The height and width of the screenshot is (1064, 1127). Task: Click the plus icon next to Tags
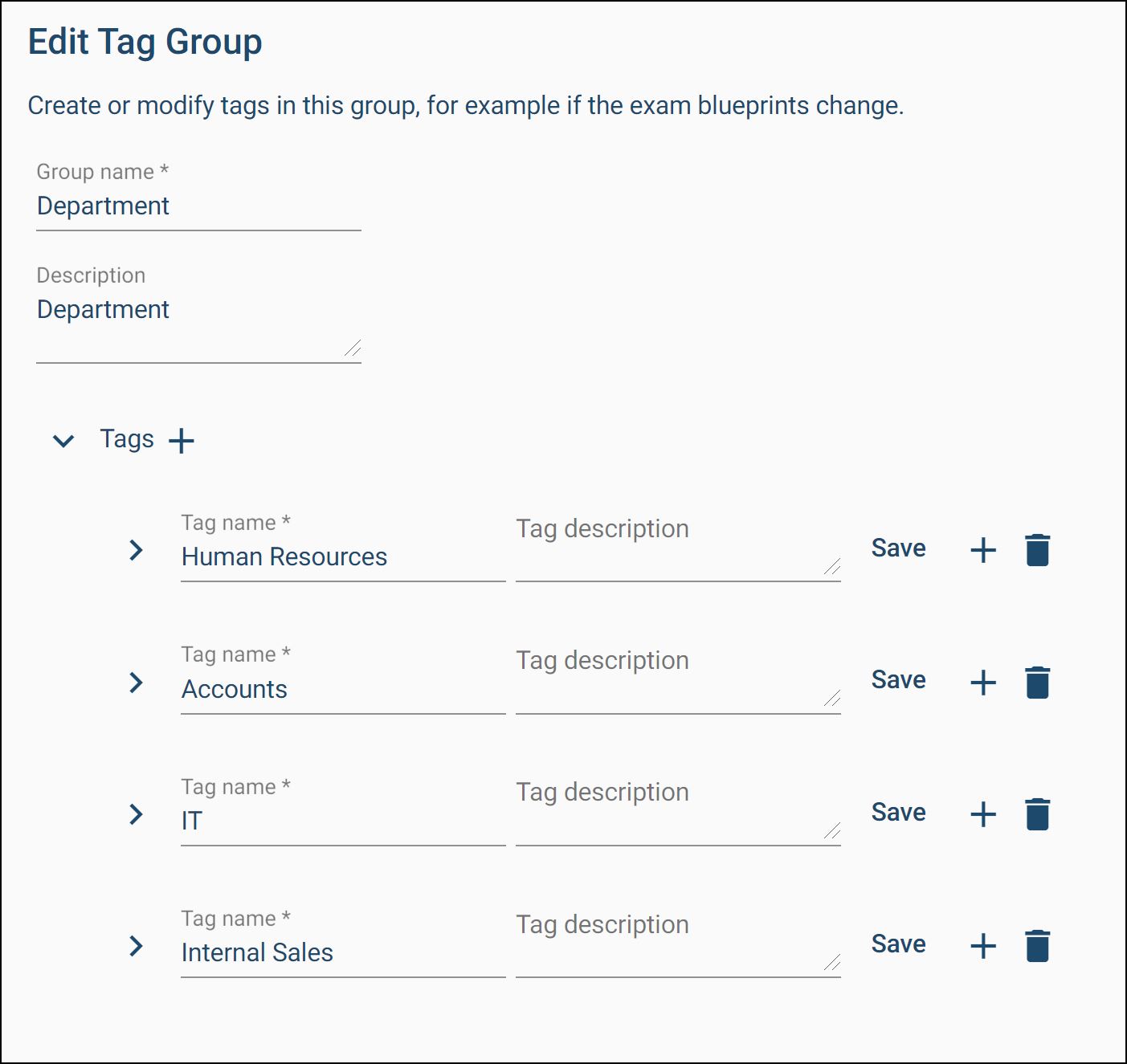[x=182, y=440]
